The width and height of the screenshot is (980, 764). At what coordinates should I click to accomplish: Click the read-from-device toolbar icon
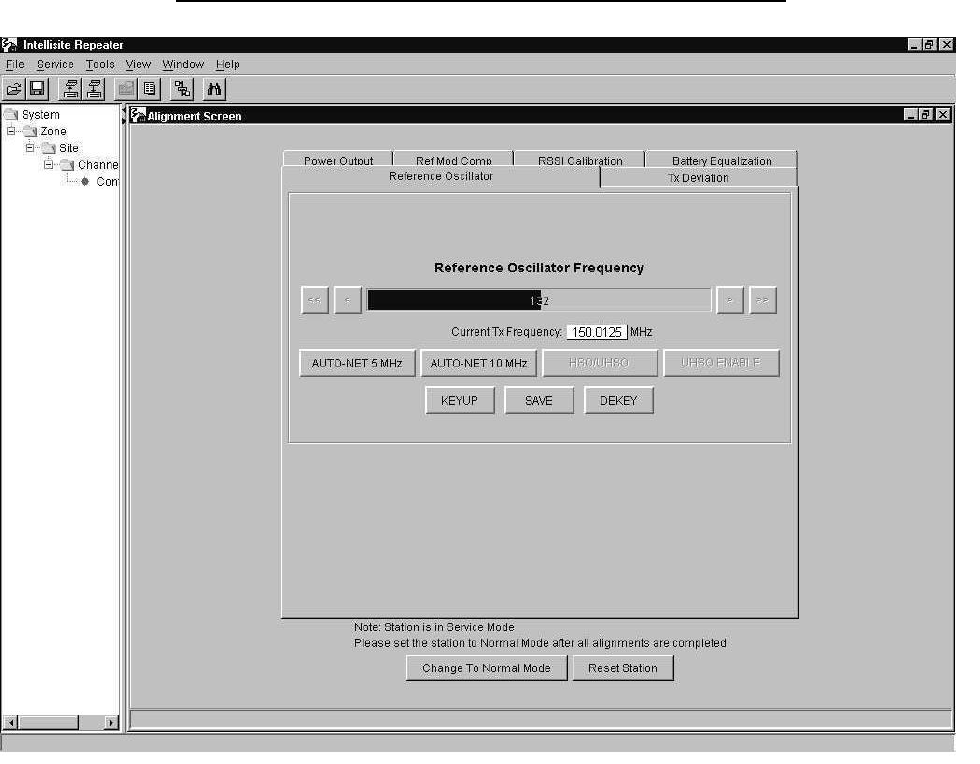[71, 89]
